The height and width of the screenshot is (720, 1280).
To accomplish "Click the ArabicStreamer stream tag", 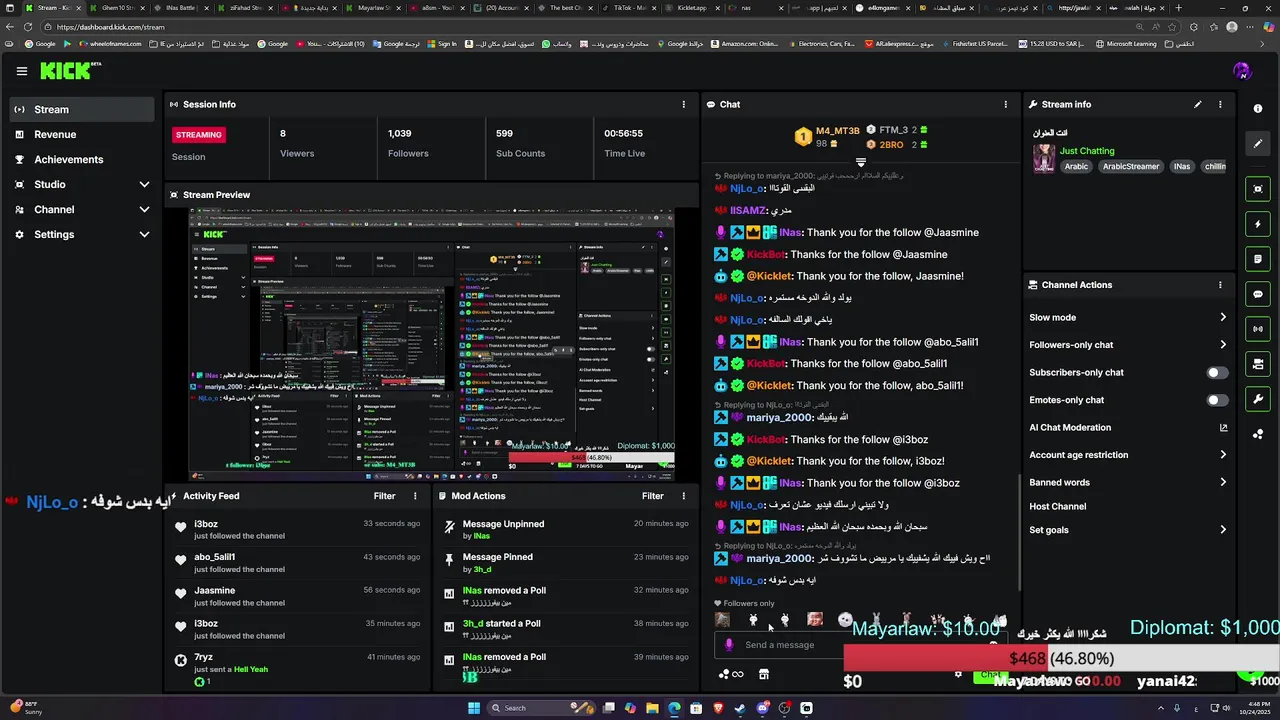I will pos(1131,167).
